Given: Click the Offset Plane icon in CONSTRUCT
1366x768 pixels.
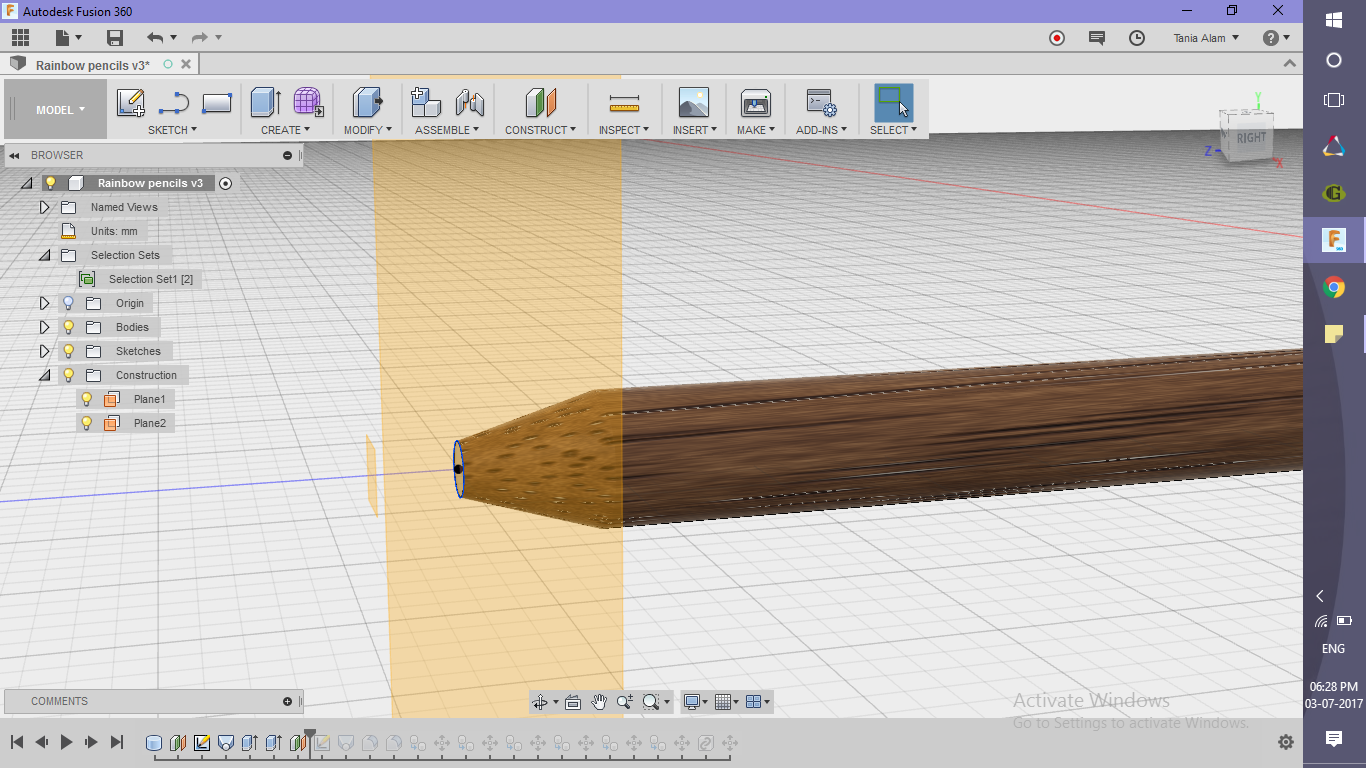Looking at the screenshot, I should (x=540, y=103).
